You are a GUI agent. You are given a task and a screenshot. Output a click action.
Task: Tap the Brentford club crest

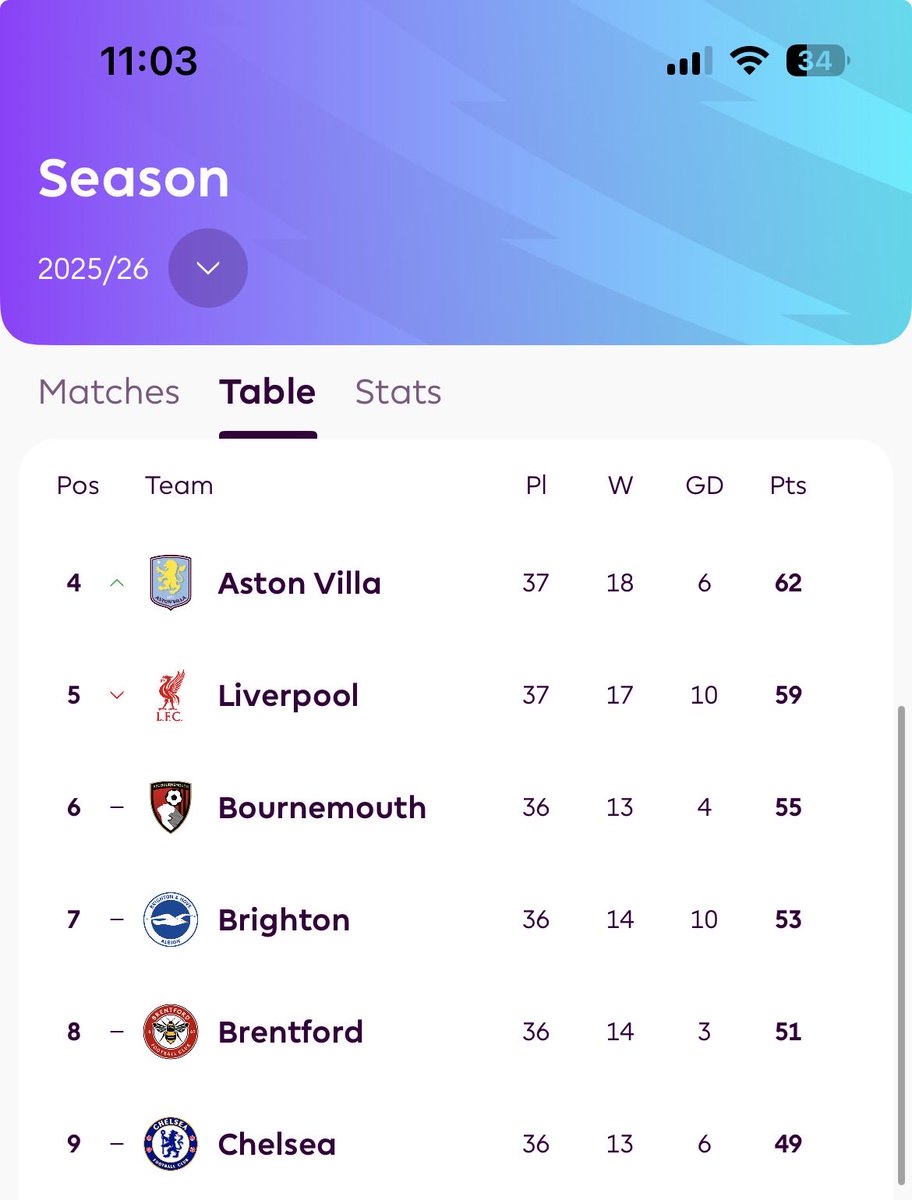point(170,1032)
